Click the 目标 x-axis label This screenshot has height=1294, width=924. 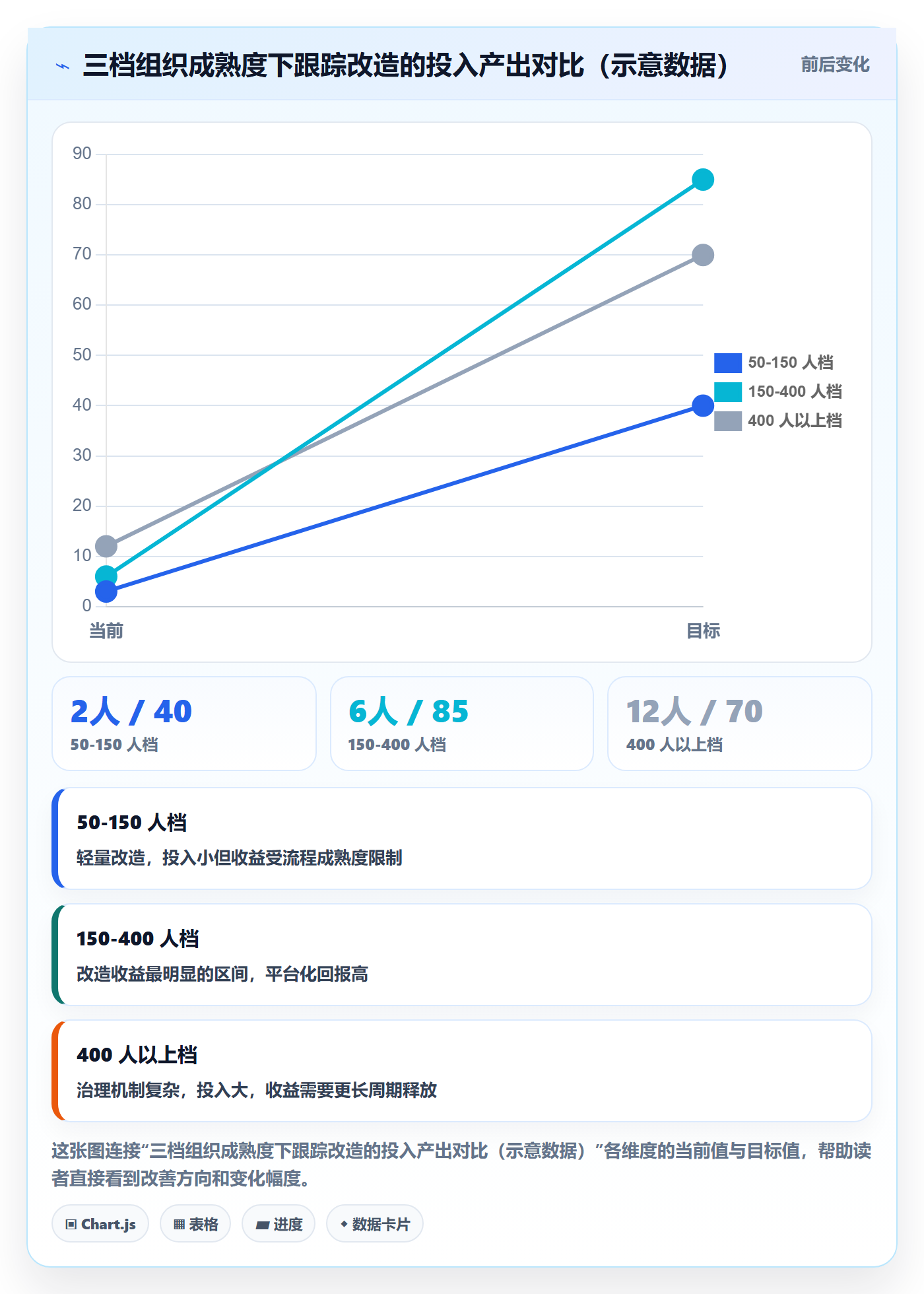[703, 631]
